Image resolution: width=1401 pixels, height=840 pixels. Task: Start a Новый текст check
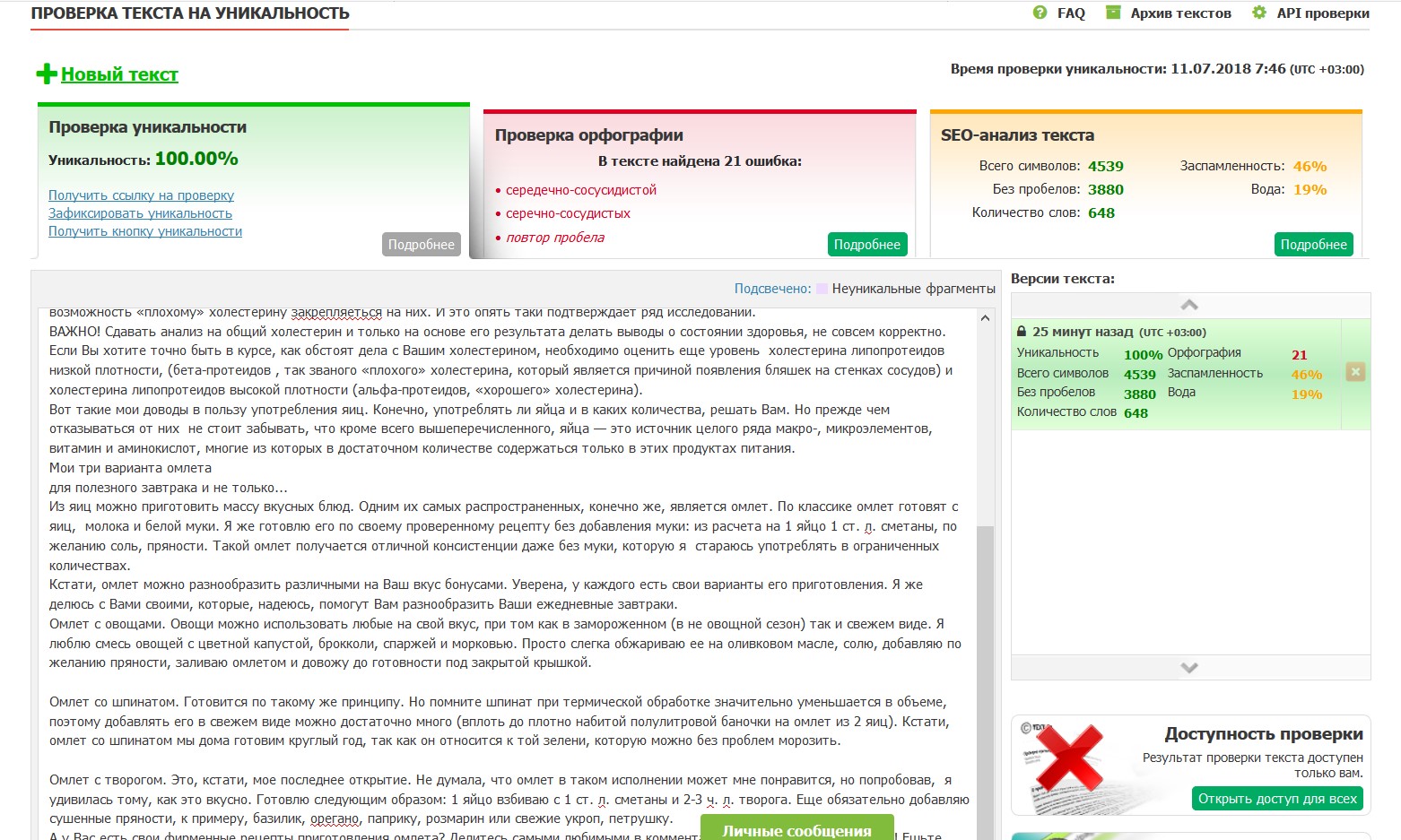119,74
